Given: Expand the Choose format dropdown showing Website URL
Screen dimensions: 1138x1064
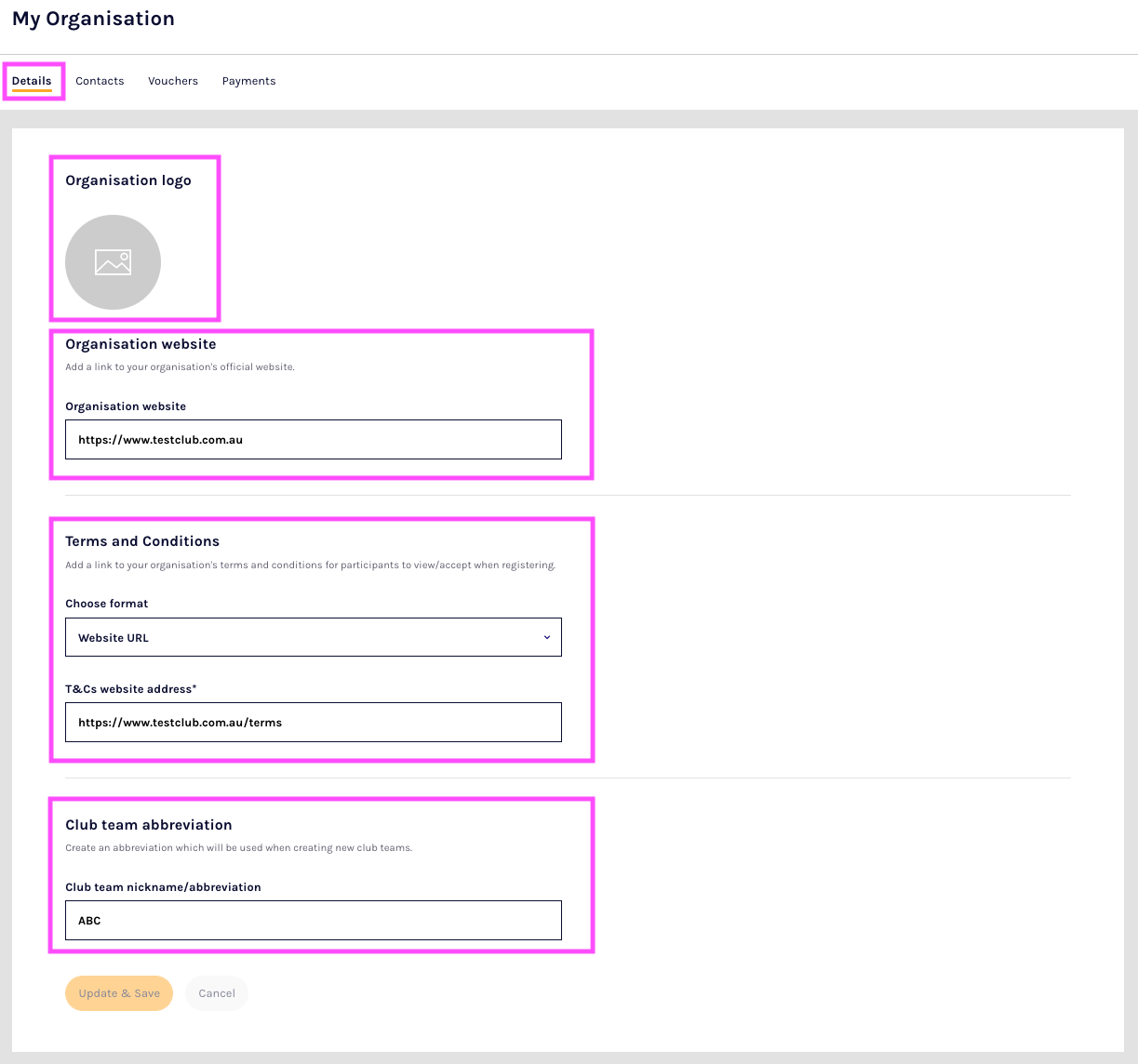Looking at the screenshot, I should tap(313, 637).
